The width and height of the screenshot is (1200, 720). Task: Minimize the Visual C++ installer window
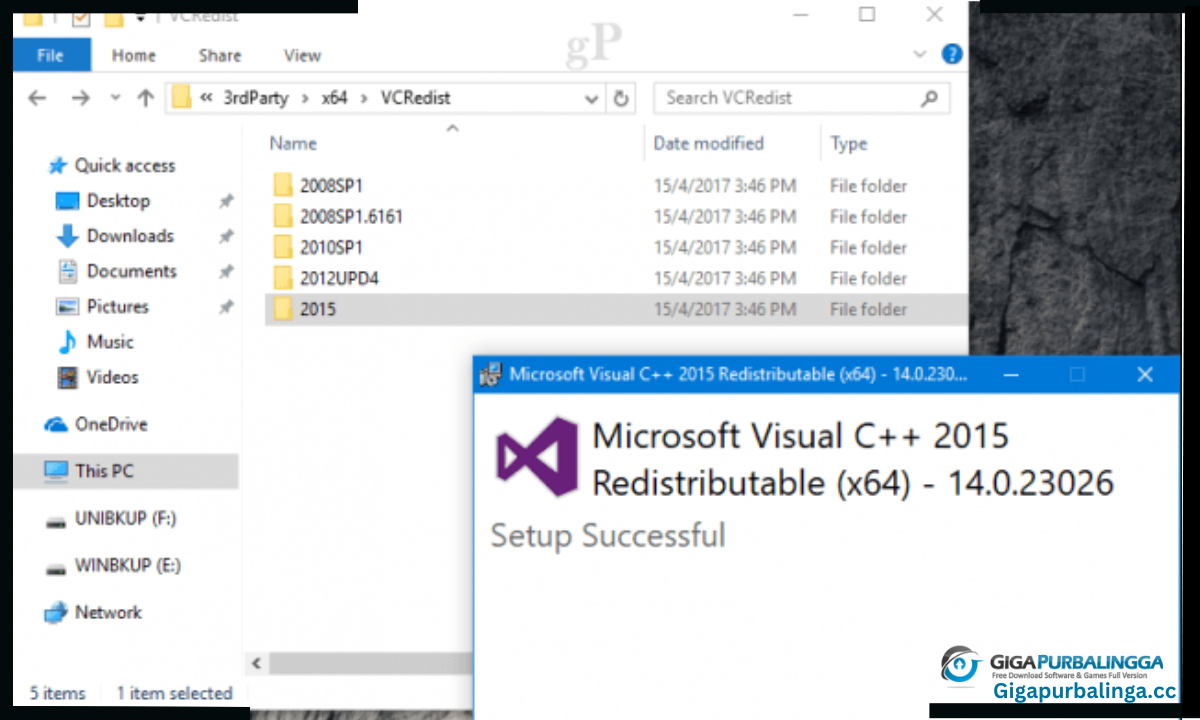click(1012, 375)
